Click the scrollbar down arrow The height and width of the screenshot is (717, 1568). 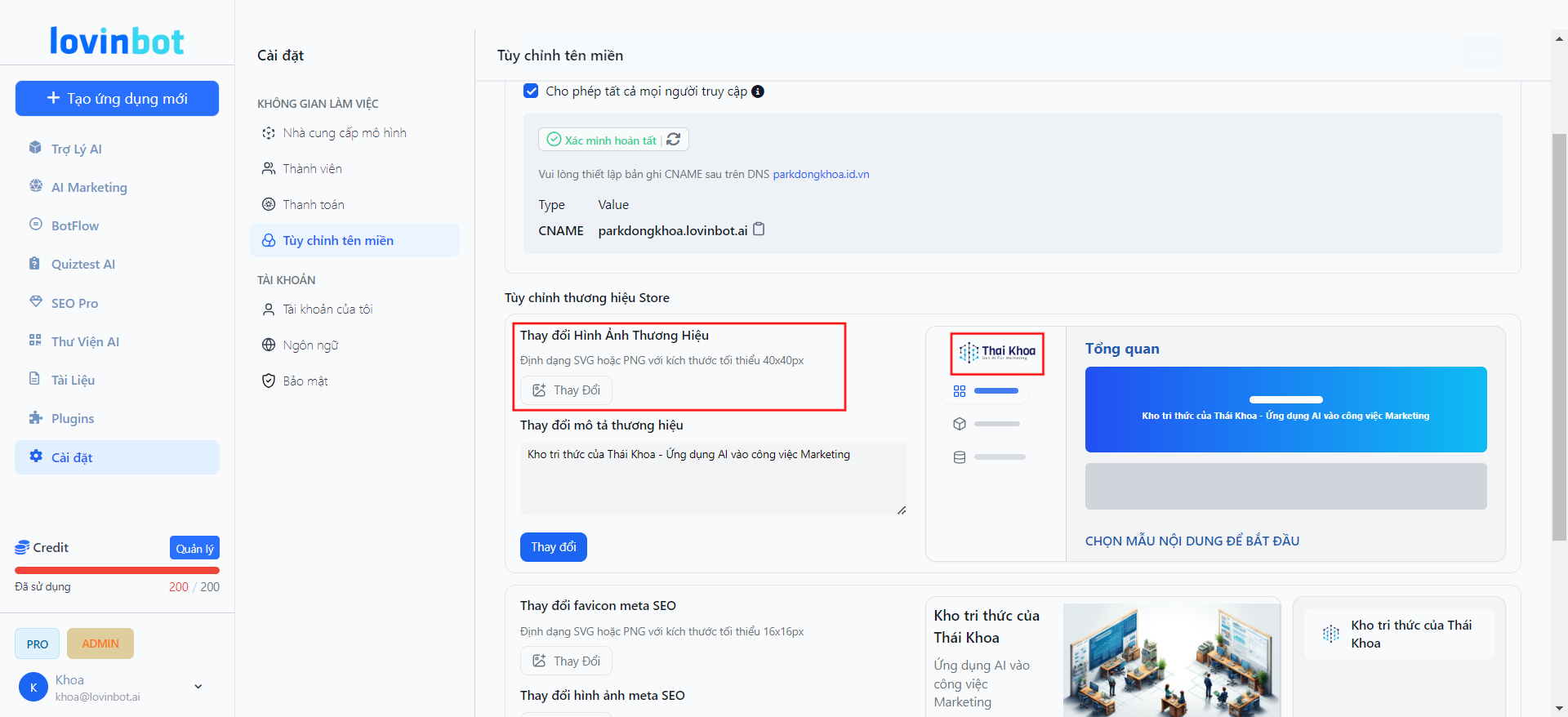[1559, 708]
